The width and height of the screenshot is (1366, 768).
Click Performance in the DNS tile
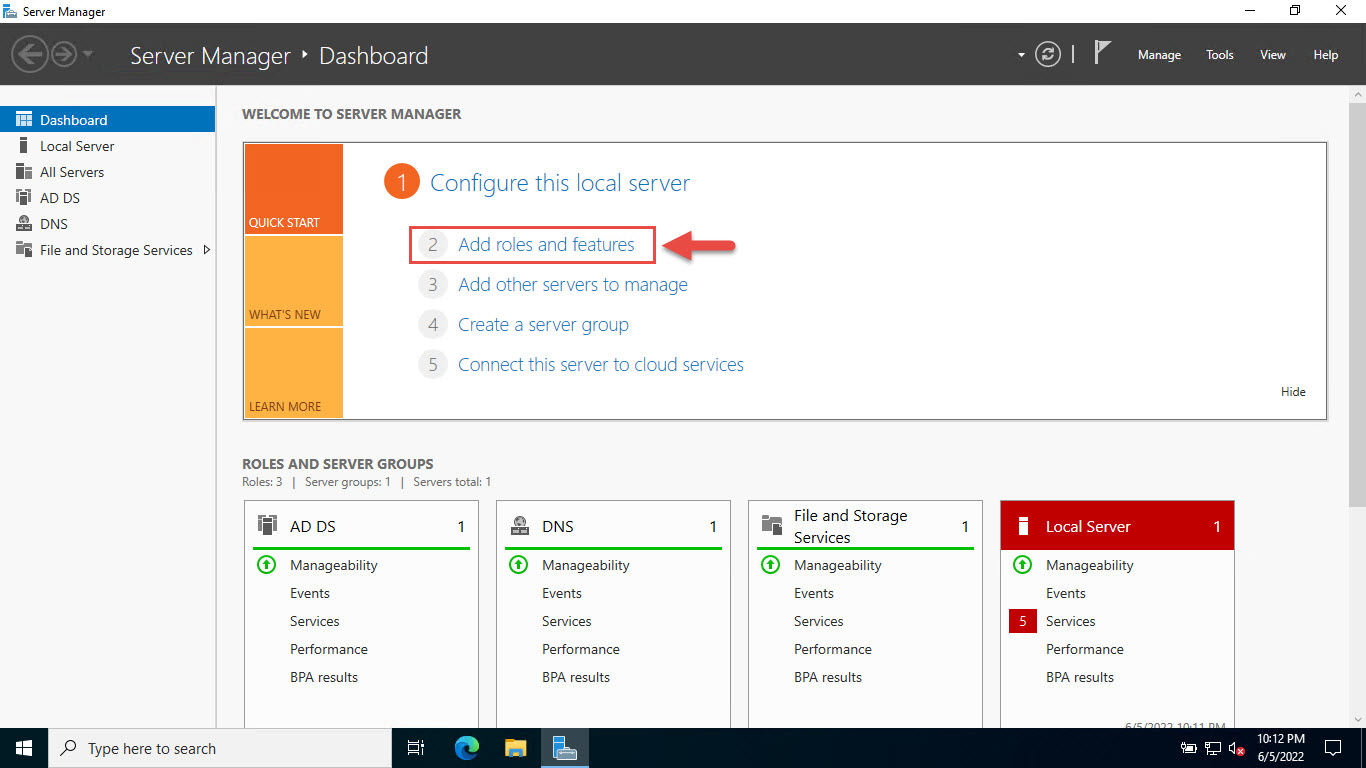coord(581,649)
